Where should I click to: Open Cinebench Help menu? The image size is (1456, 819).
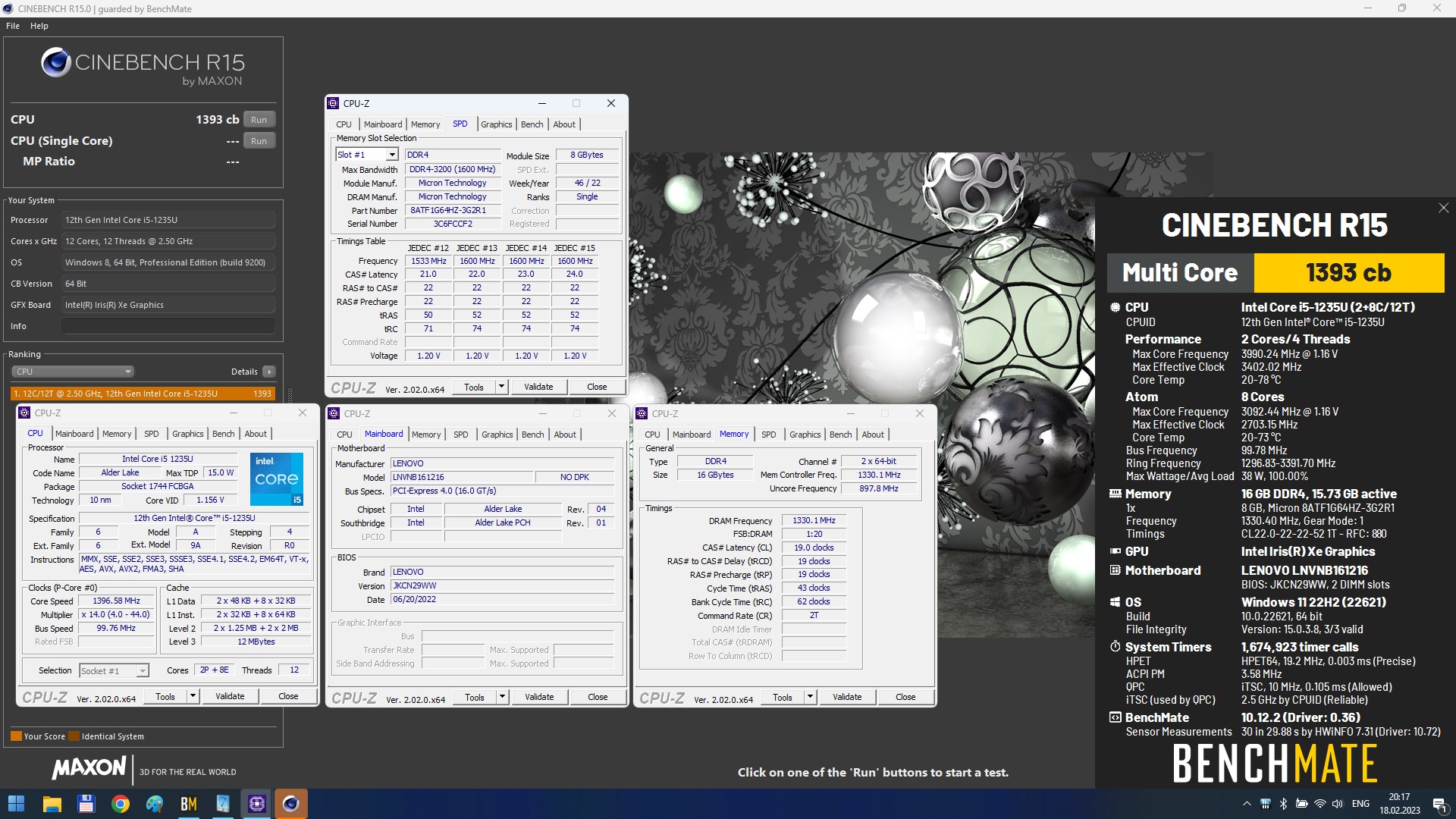39,26
